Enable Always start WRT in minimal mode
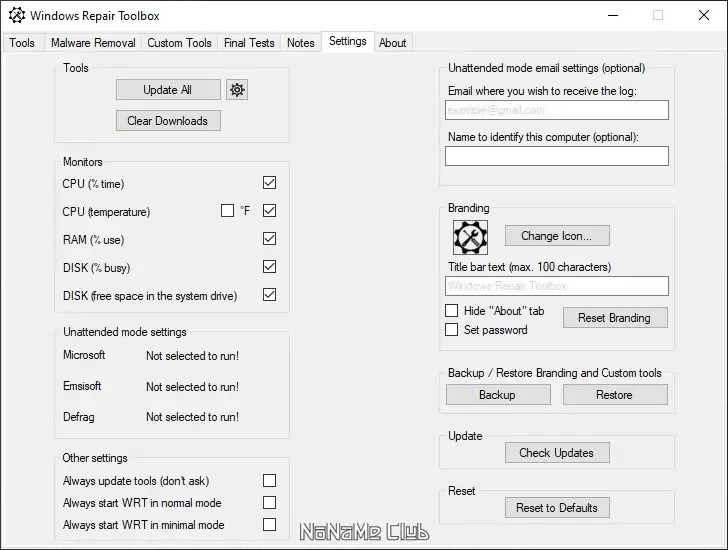This screenshot has width=728, height=550. coord(269,524)
